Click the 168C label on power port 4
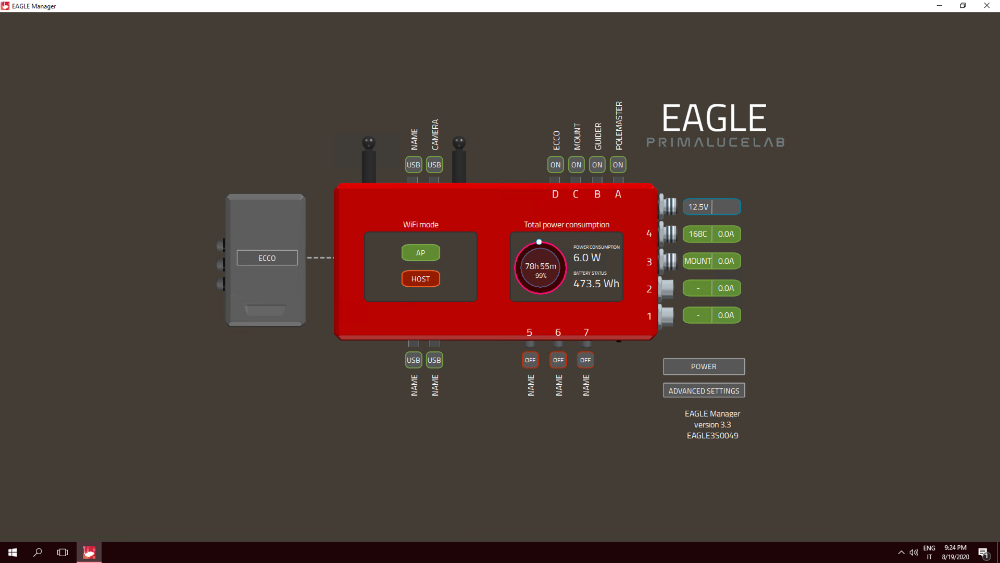This screenshot has height=563, width=1000. click(698, 234)
